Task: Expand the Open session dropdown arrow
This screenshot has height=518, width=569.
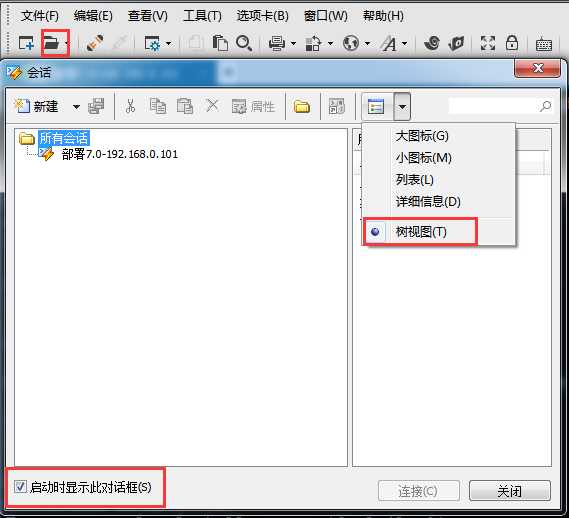Action: pyautogui.click(x=66, y=44)
